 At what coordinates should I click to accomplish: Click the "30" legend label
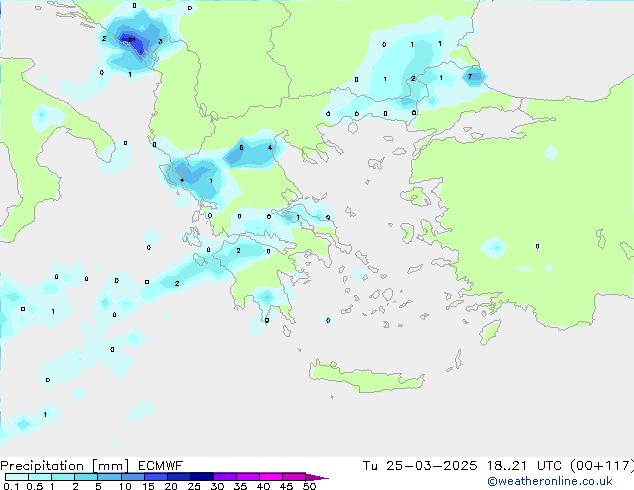[217, 486]
